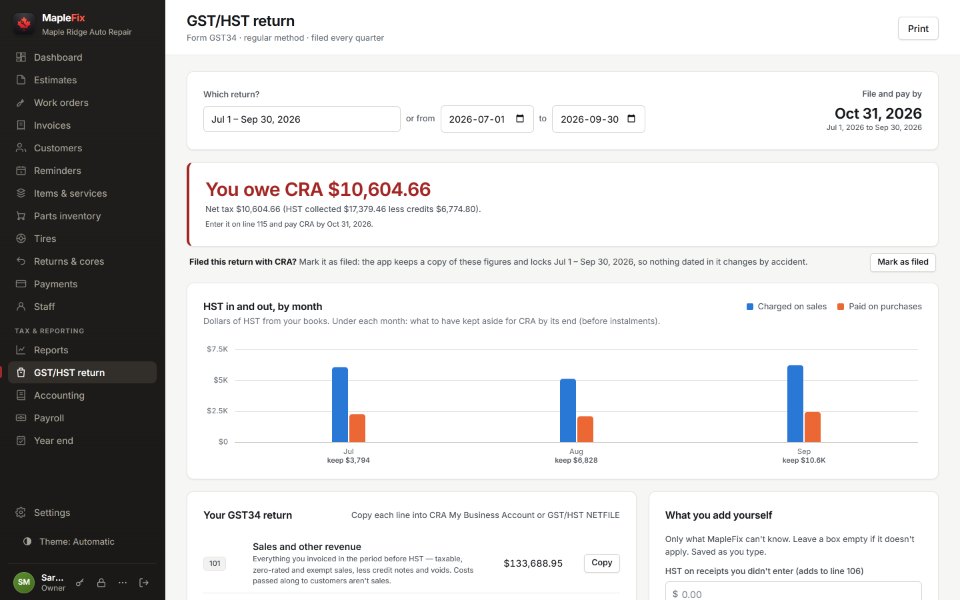Click the Tires wheel icon
960x600 pixels.
coord(21,238)
